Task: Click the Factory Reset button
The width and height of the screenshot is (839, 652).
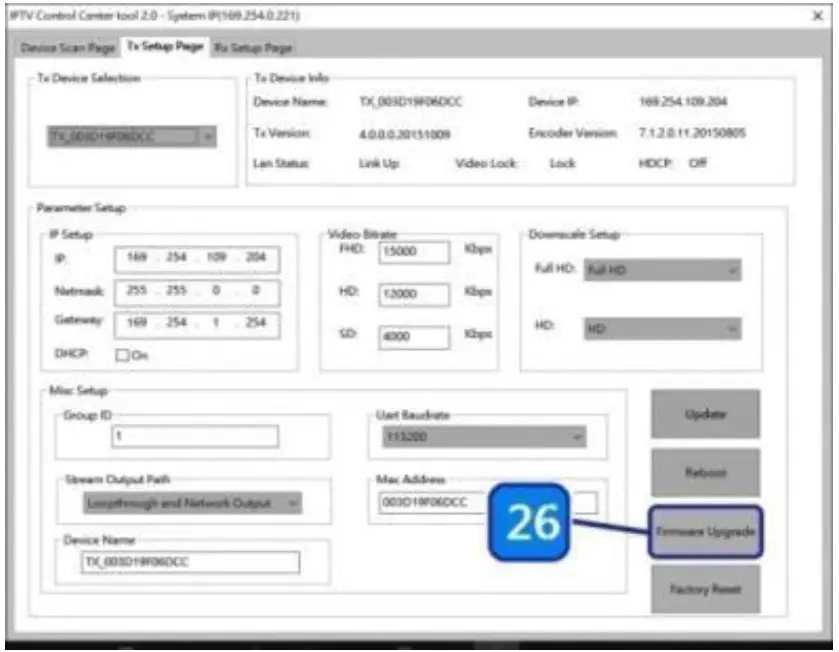Action: point(705,589)
